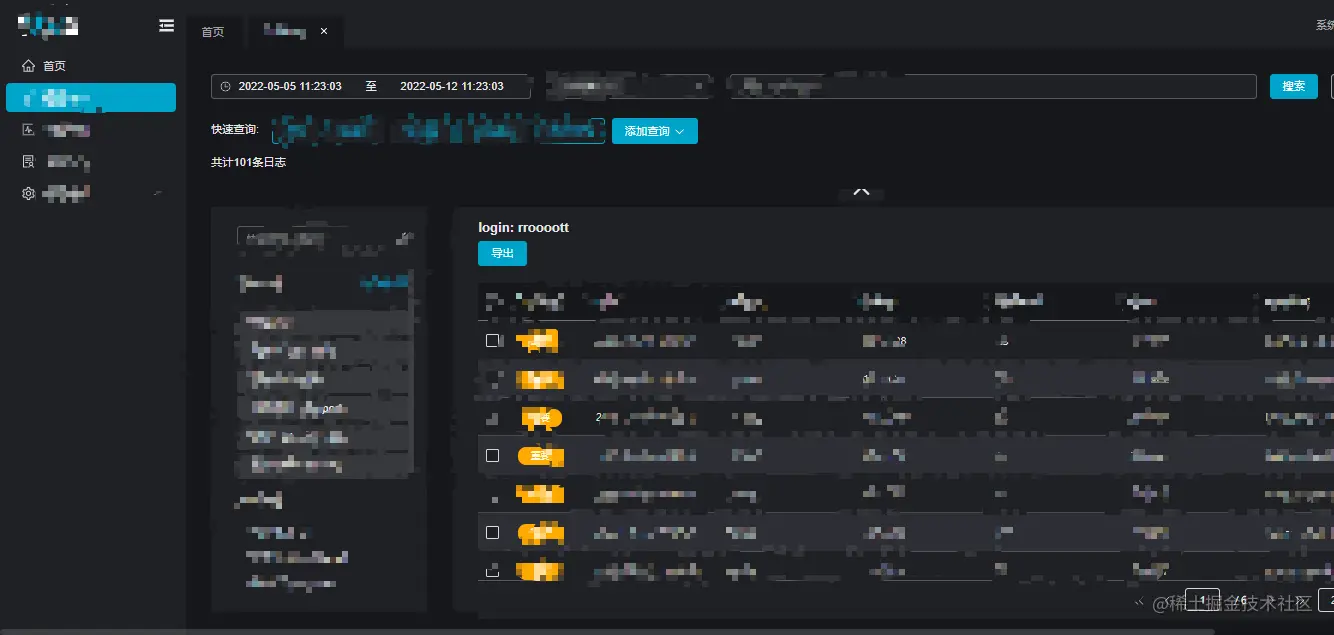
Task: Click the start date 2022-05-05 11:23:03
Action: [290, 87]
